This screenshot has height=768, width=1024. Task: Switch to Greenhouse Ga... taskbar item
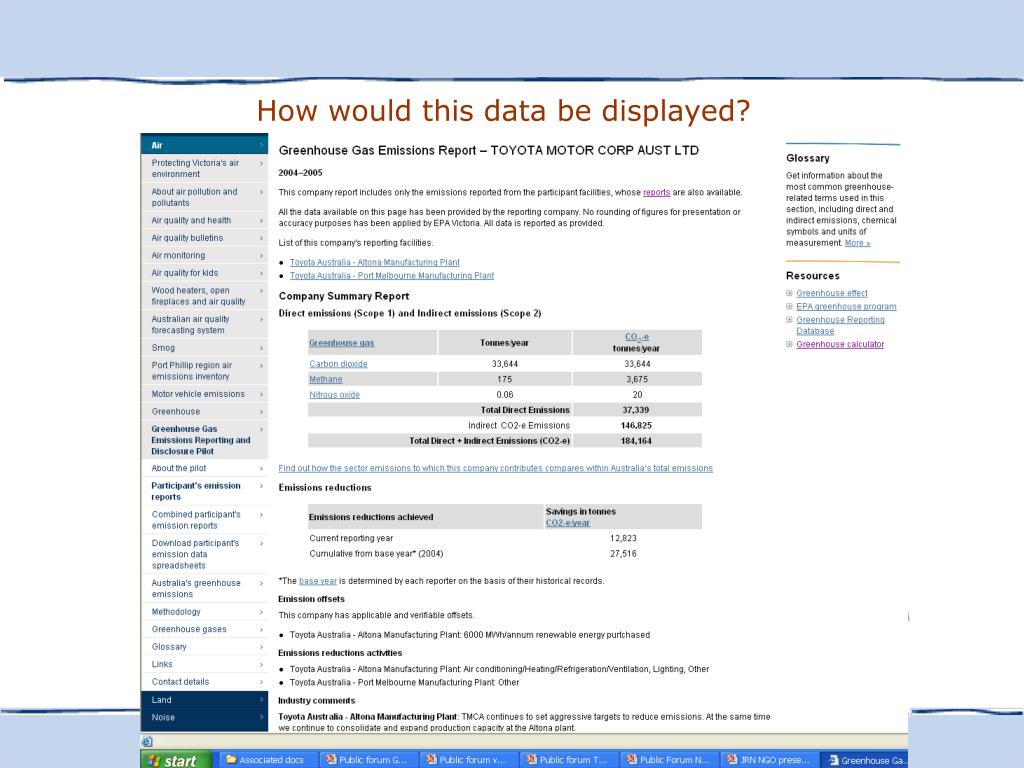[x=866, y=760]
